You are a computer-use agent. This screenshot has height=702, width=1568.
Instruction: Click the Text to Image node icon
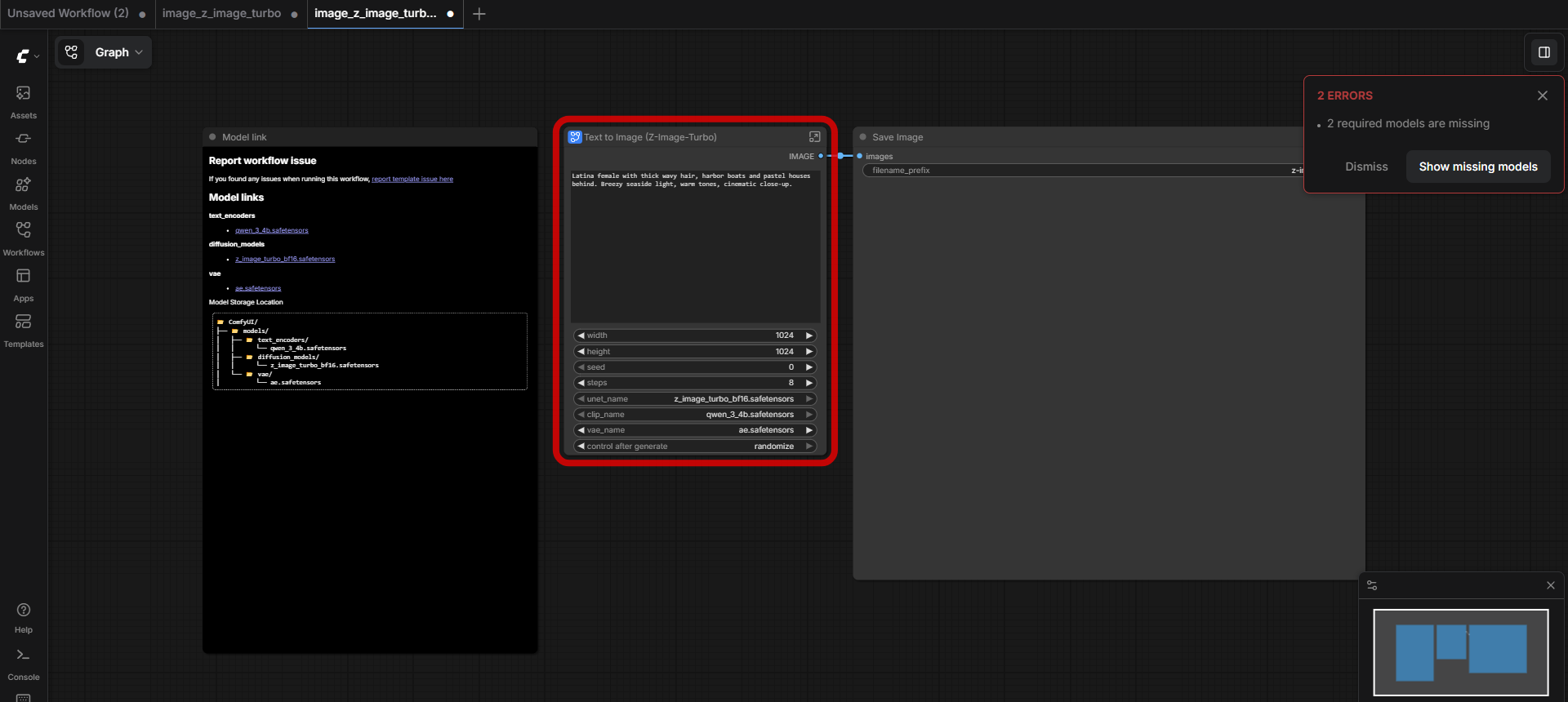click(575, 137)
